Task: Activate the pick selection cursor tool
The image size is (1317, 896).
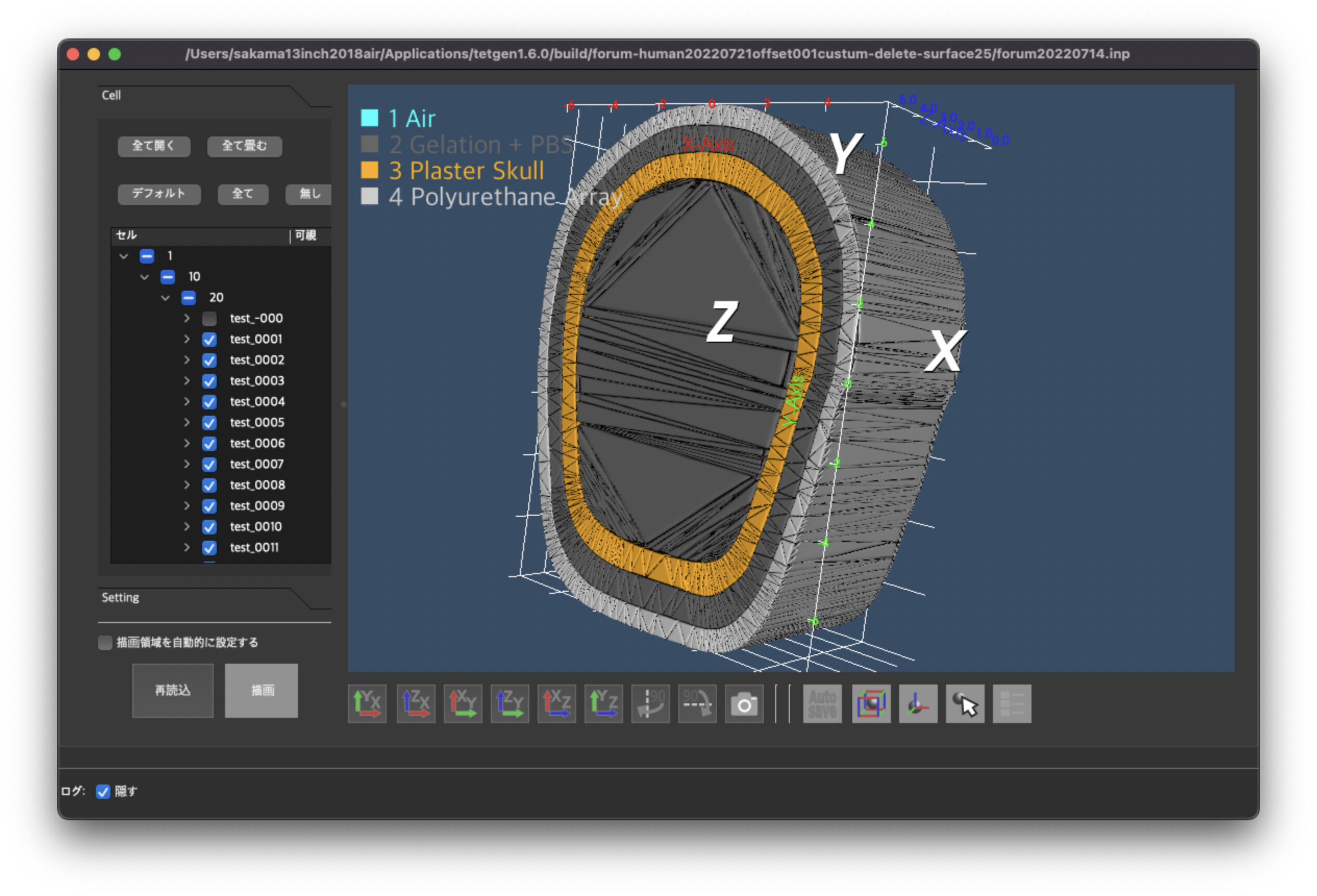Action: [965, 704]
